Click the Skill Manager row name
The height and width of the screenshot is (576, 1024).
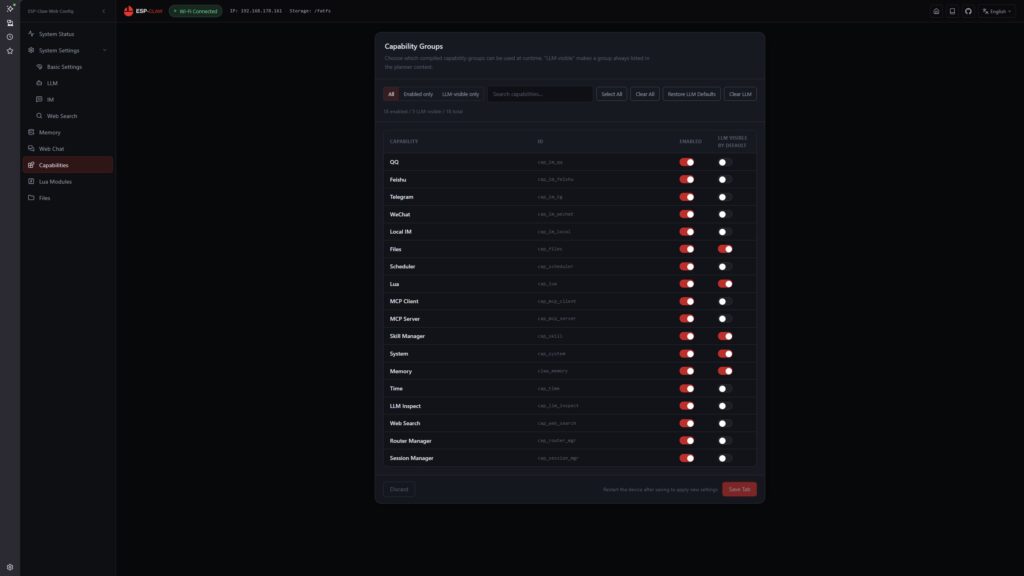[407, 336]
